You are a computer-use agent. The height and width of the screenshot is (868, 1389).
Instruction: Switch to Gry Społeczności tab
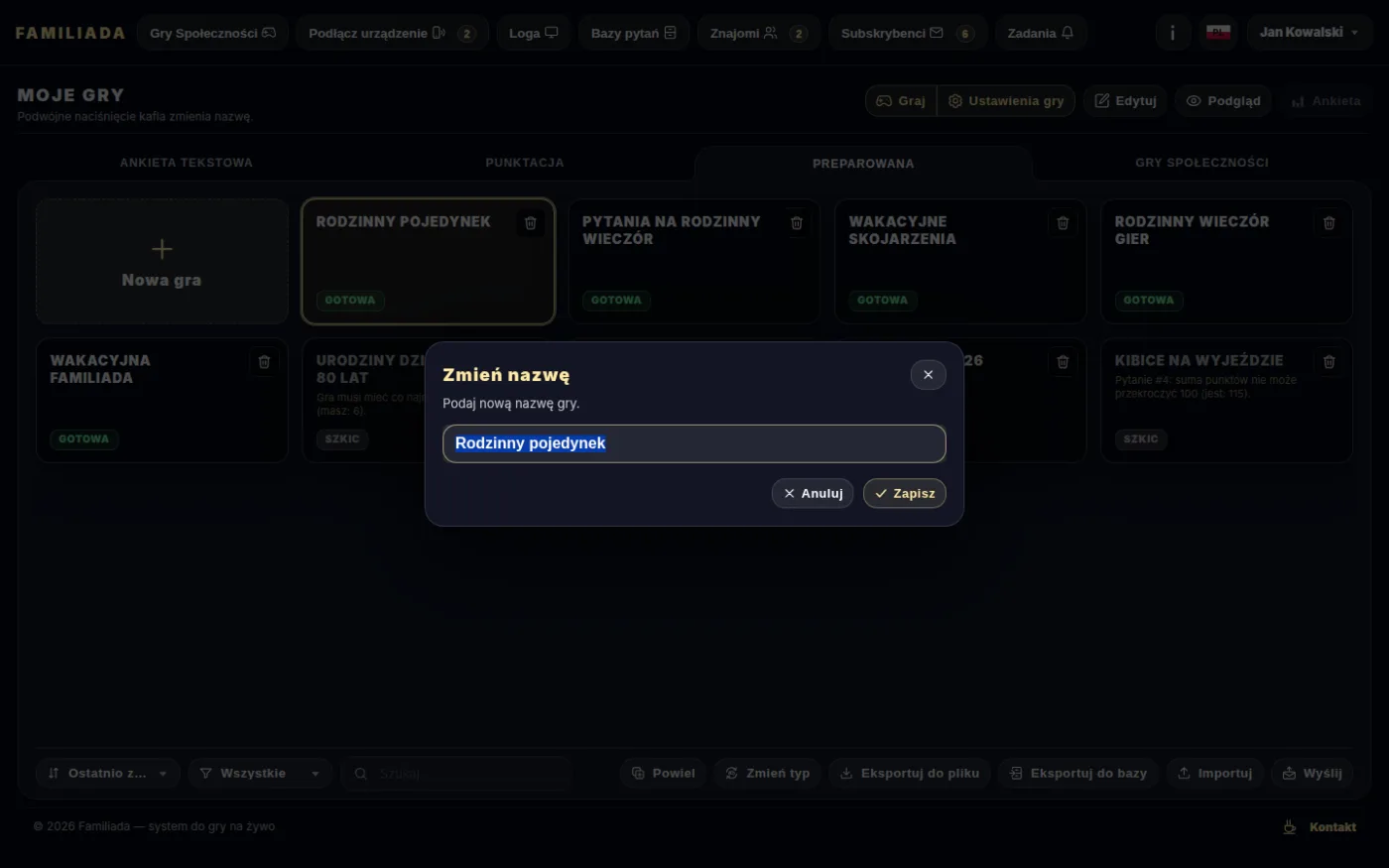click(x=1201, y=163)
